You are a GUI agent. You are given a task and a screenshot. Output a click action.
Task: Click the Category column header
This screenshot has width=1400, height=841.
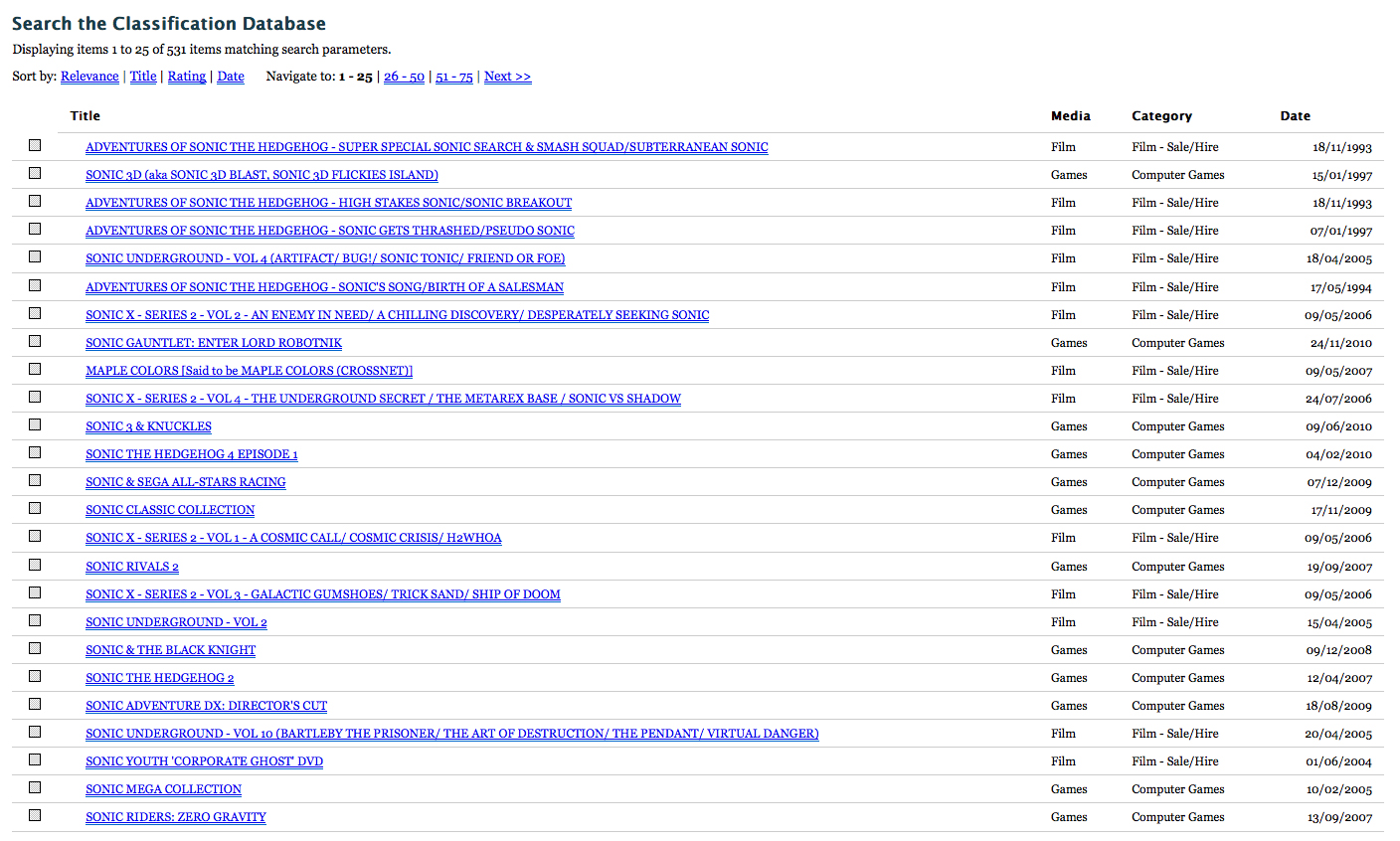(1161, 116)
